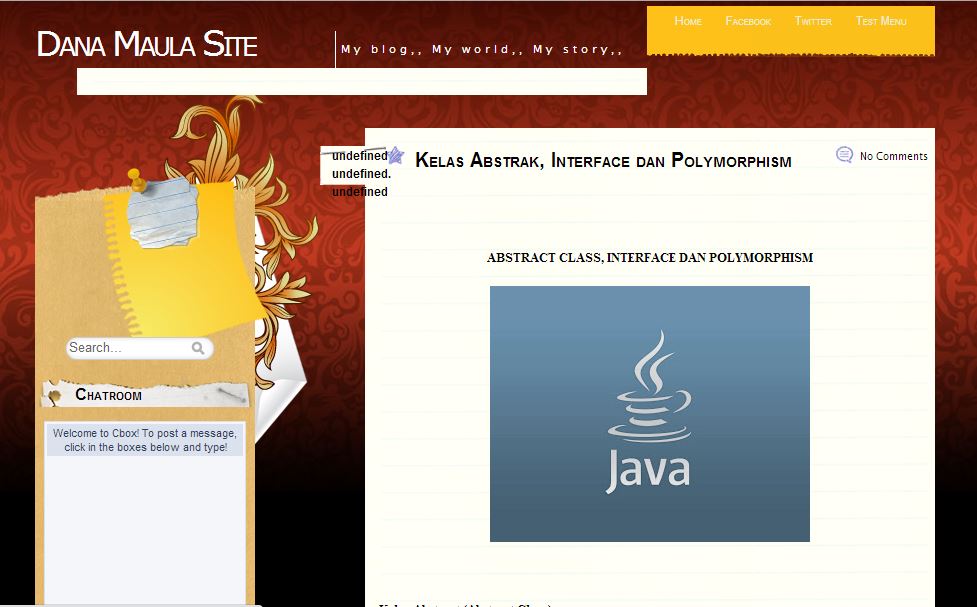
Task: Click the Chatroom widget heading
Action: (x=108, y=395)
